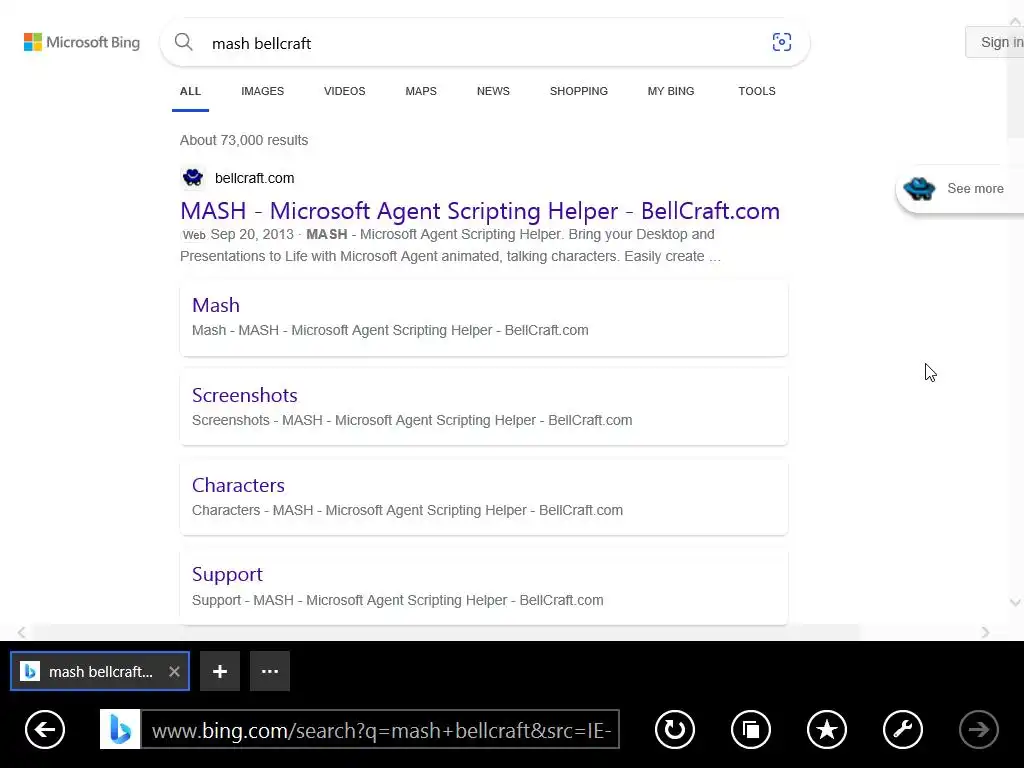The image size is (1024, 768).
Task: Click the forward arrow button
Action: tap(978, 729)
